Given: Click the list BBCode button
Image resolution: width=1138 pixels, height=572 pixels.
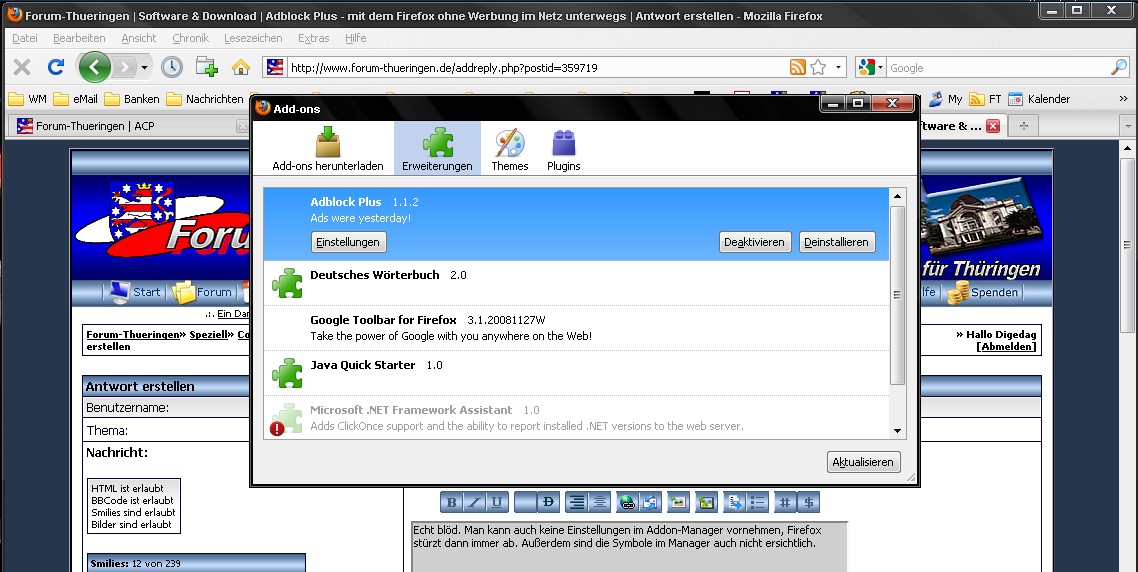Looking at the screenshot, I should 758,502.
